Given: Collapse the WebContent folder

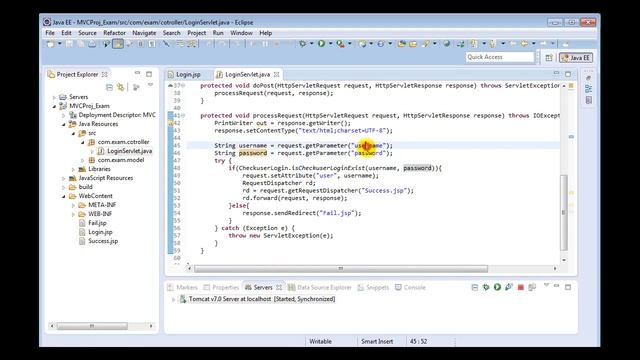Looking at the screenshot, I should pyautogui.click(x=64, y=196).
